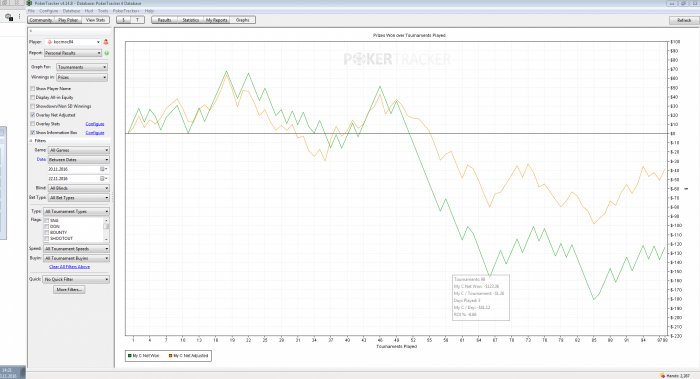Open the Graph For dropdown
The height and width of the screenshot is (379, 700).
pyautogui.click(x=82, y=67)
